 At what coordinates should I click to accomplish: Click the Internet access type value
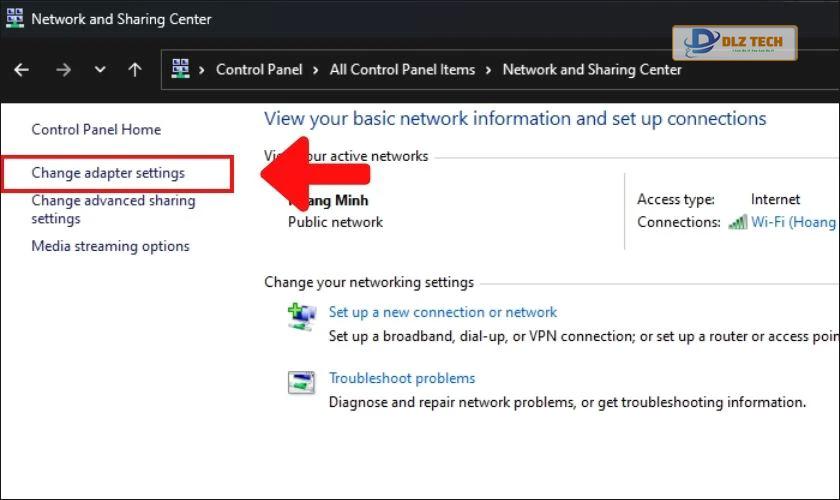tap(775, 199)
